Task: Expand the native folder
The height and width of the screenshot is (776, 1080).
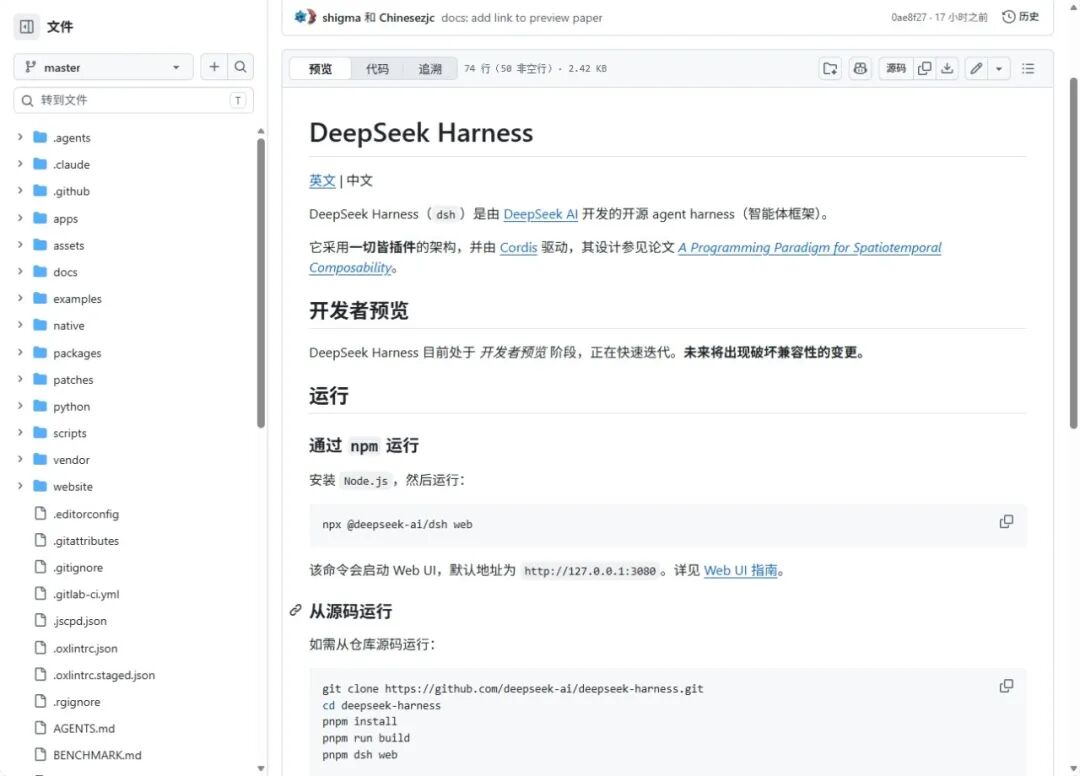Action: (20, 325)
